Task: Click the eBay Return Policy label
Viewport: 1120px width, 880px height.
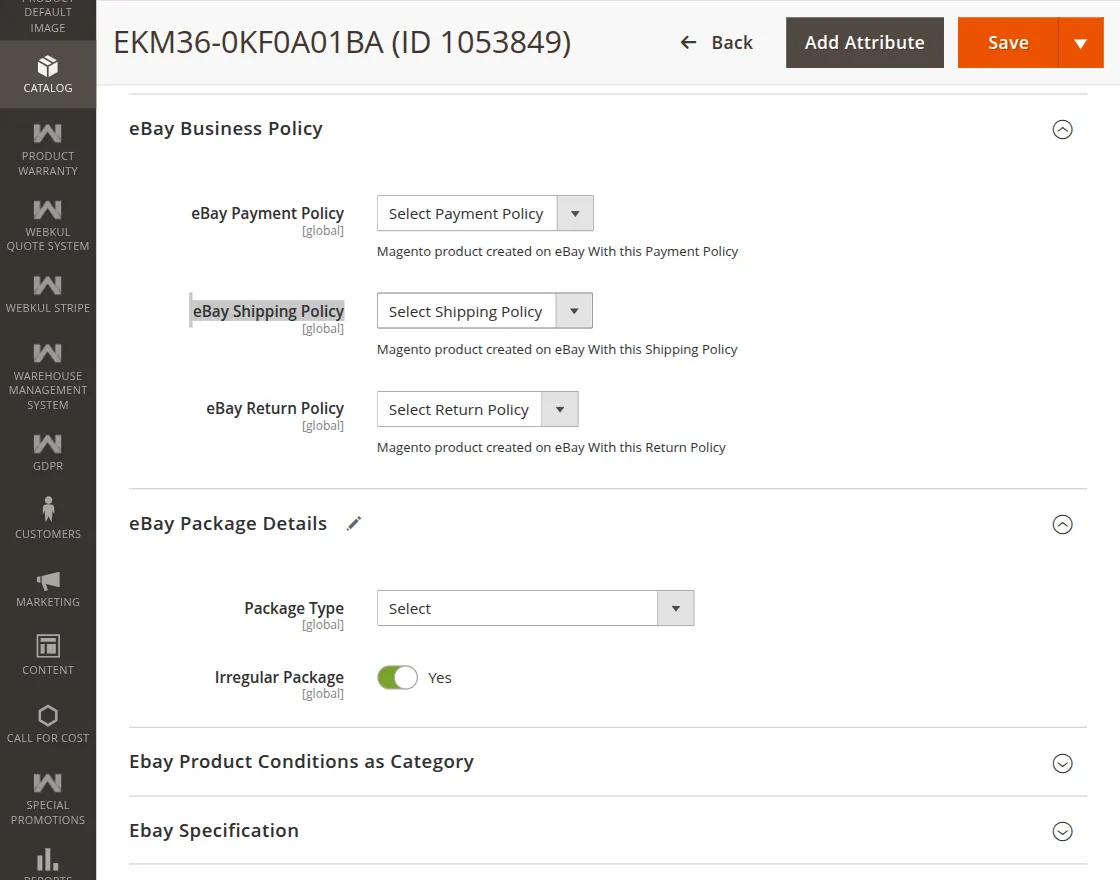Action: 275,409
